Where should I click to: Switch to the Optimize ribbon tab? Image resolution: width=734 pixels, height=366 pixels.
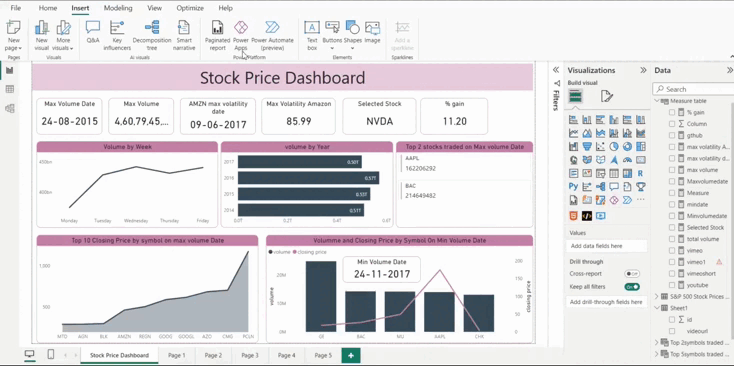(x=190, y=8)
